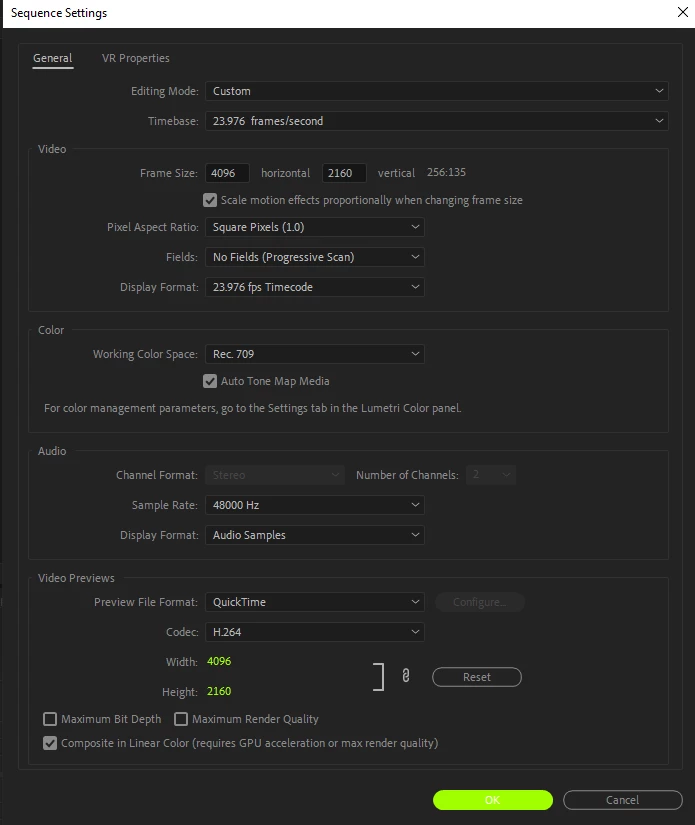
Task: Close the Sequence Settings dialog
Action: tap(683, 12)
